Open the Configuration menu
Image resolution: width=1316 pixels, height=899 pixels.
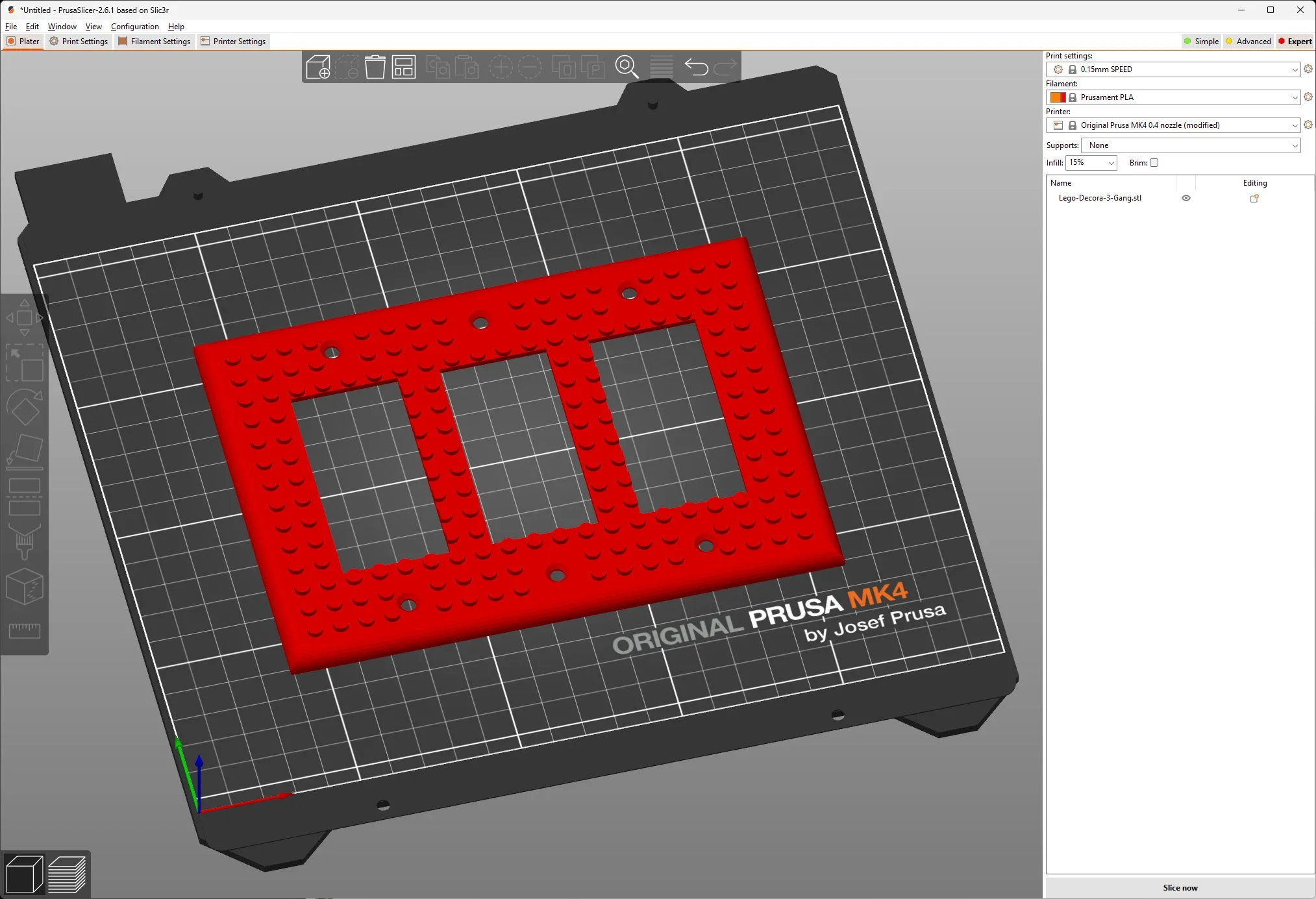point(134,27)
